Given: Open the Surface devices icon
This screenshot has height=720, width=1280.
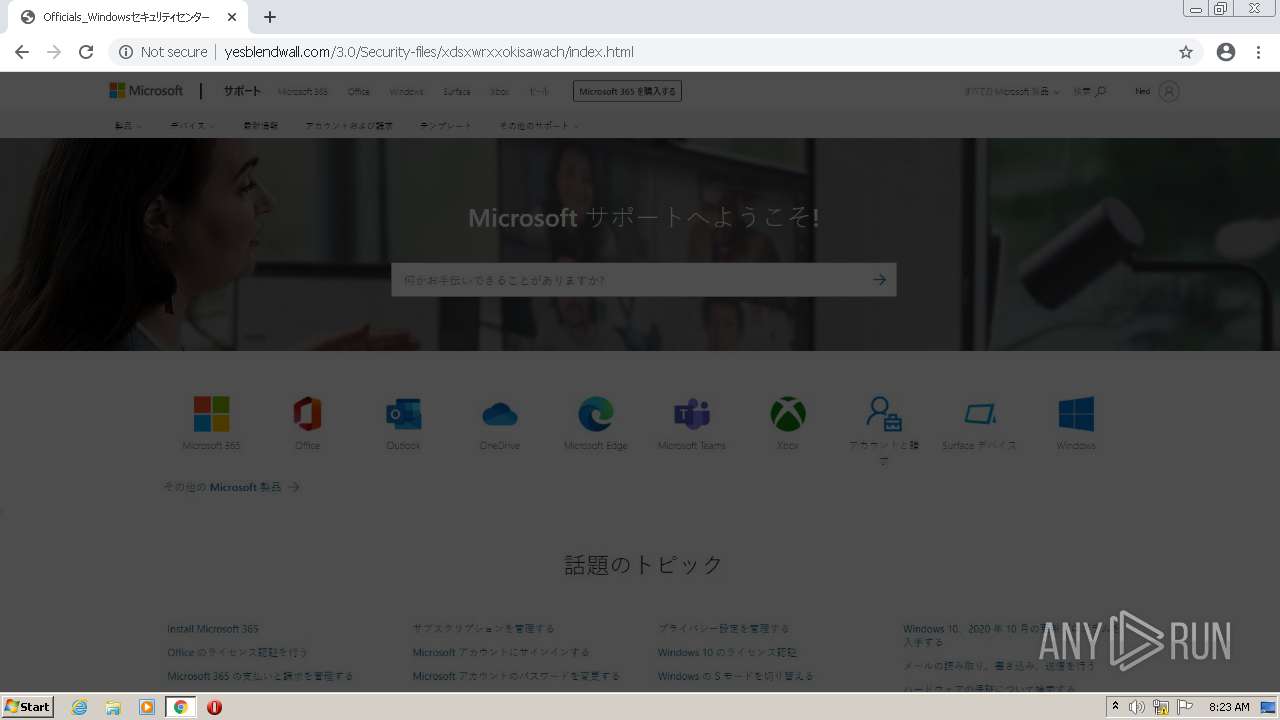Looking at the screenshot, I should click(x=980, y=414).
